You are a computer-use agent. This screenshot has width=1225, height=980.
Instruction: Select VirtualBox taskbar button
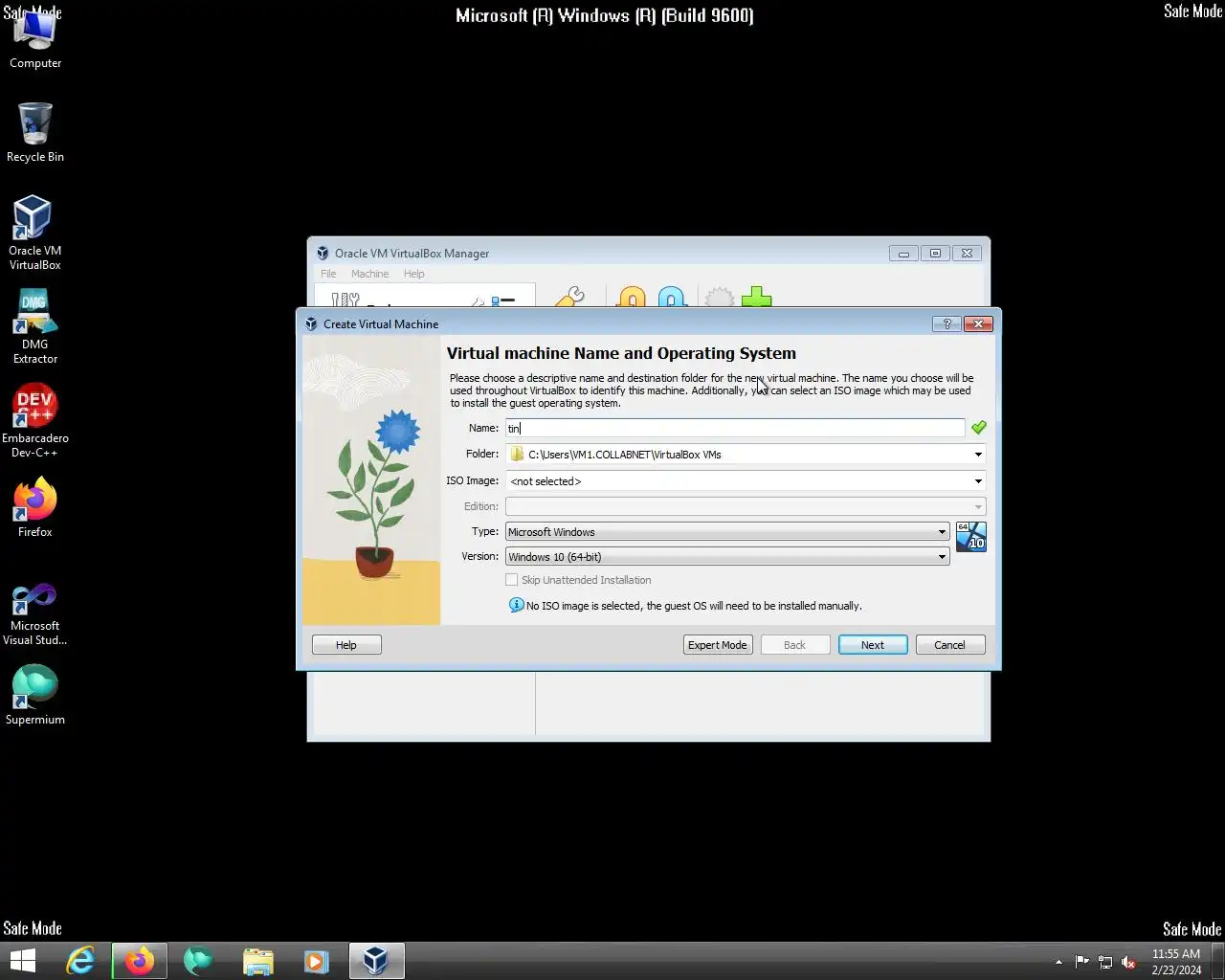[376, 961]
